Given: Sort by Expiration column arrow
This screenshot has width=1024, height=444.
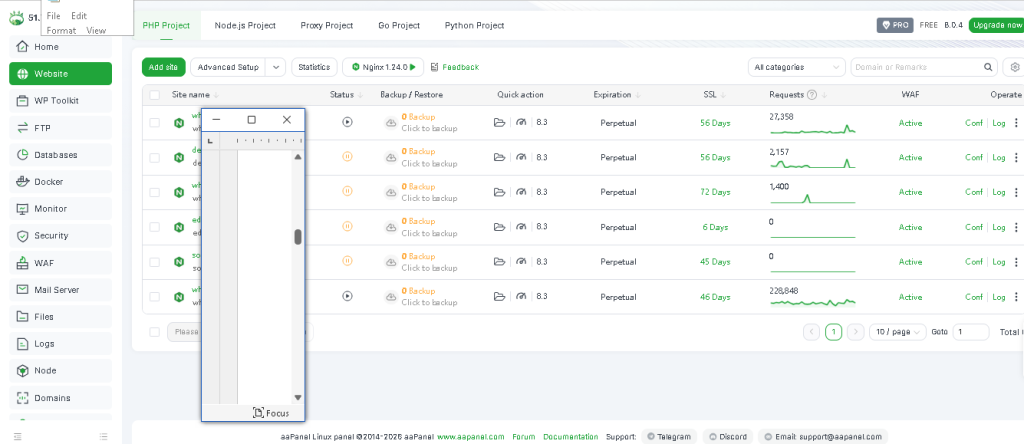Looking at the screenshot, I should pyautogui.click(x=637, y=95).
